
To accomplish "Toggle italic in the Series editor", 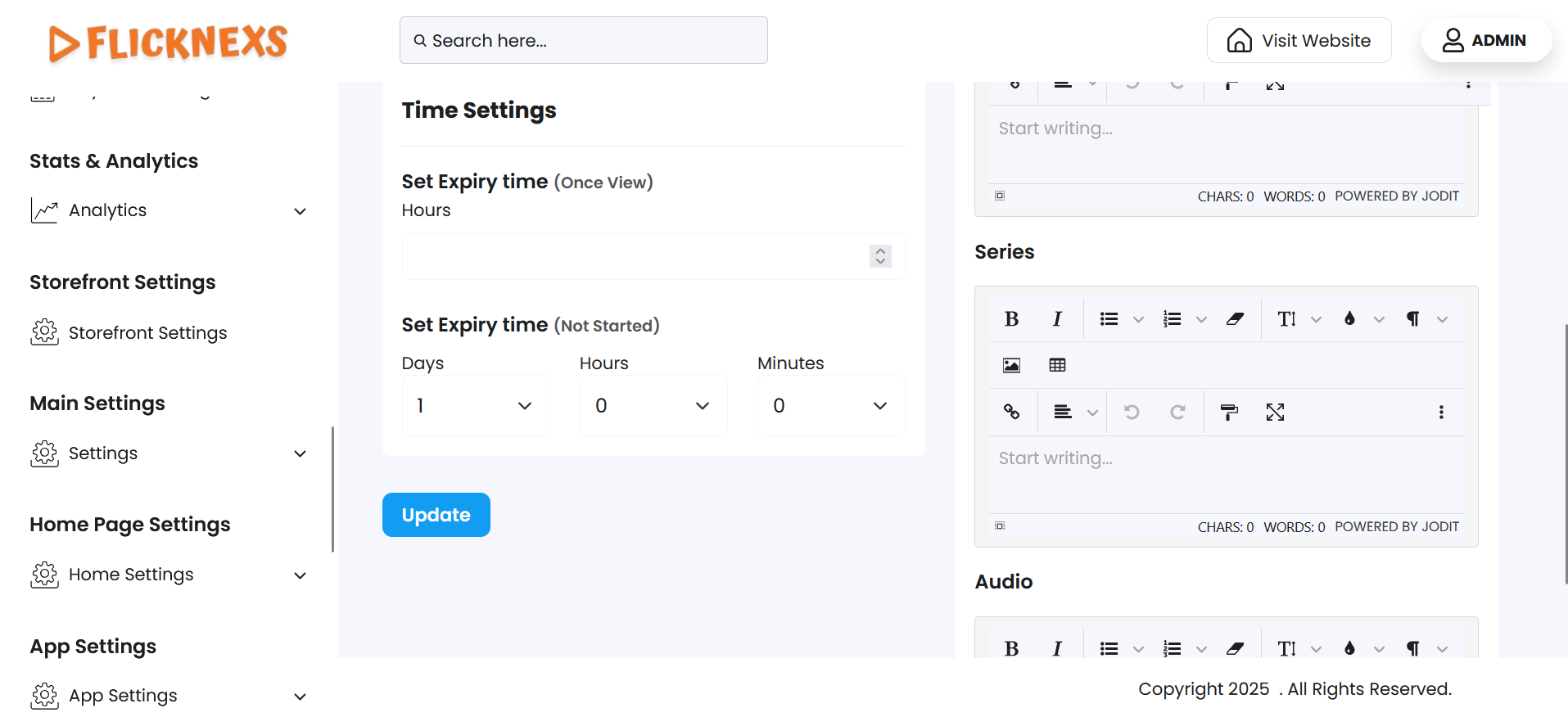I will [x=1057, y=319].
